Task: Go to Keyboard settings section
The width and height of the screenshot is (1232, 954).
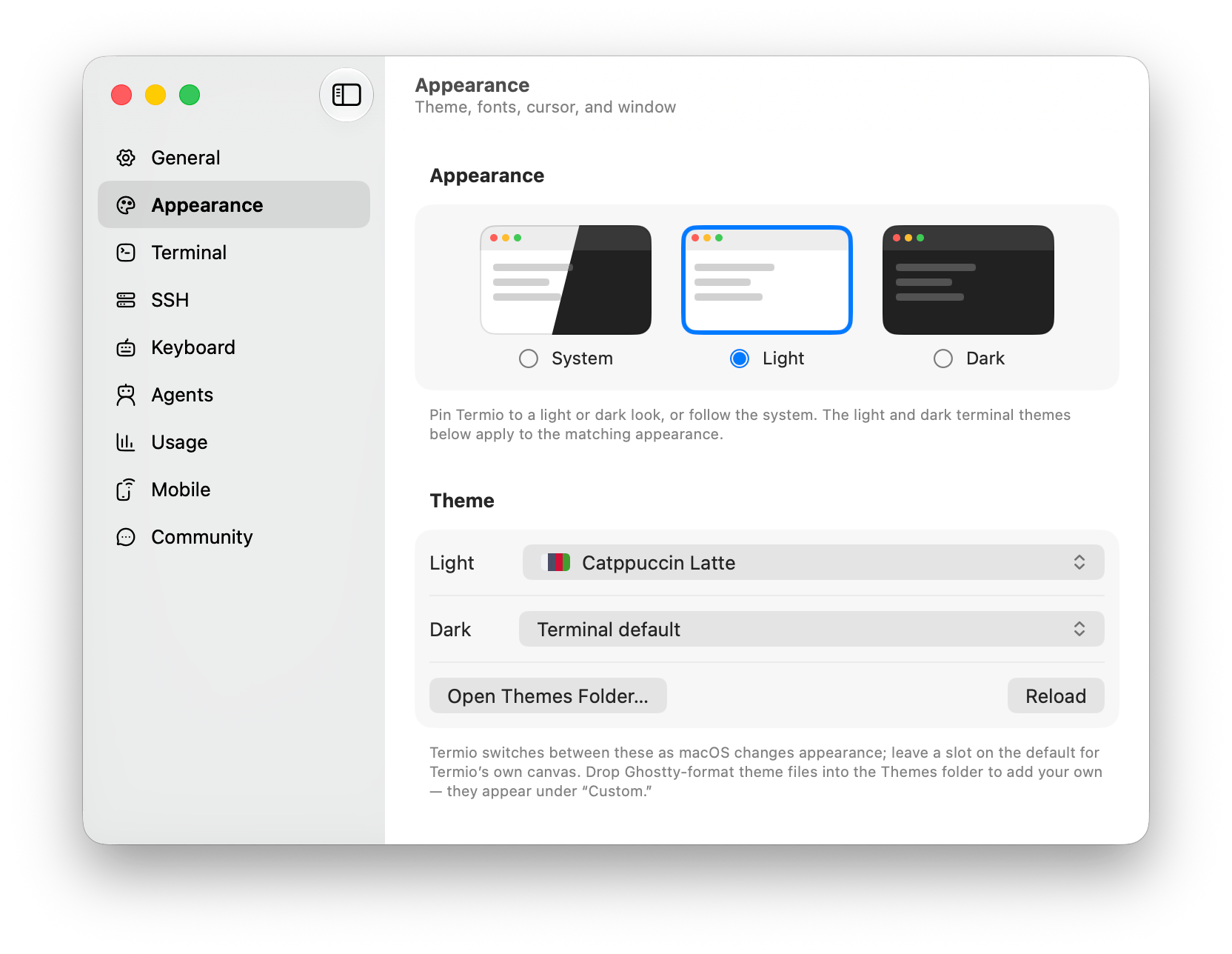Action: click(x=234, y=347)
